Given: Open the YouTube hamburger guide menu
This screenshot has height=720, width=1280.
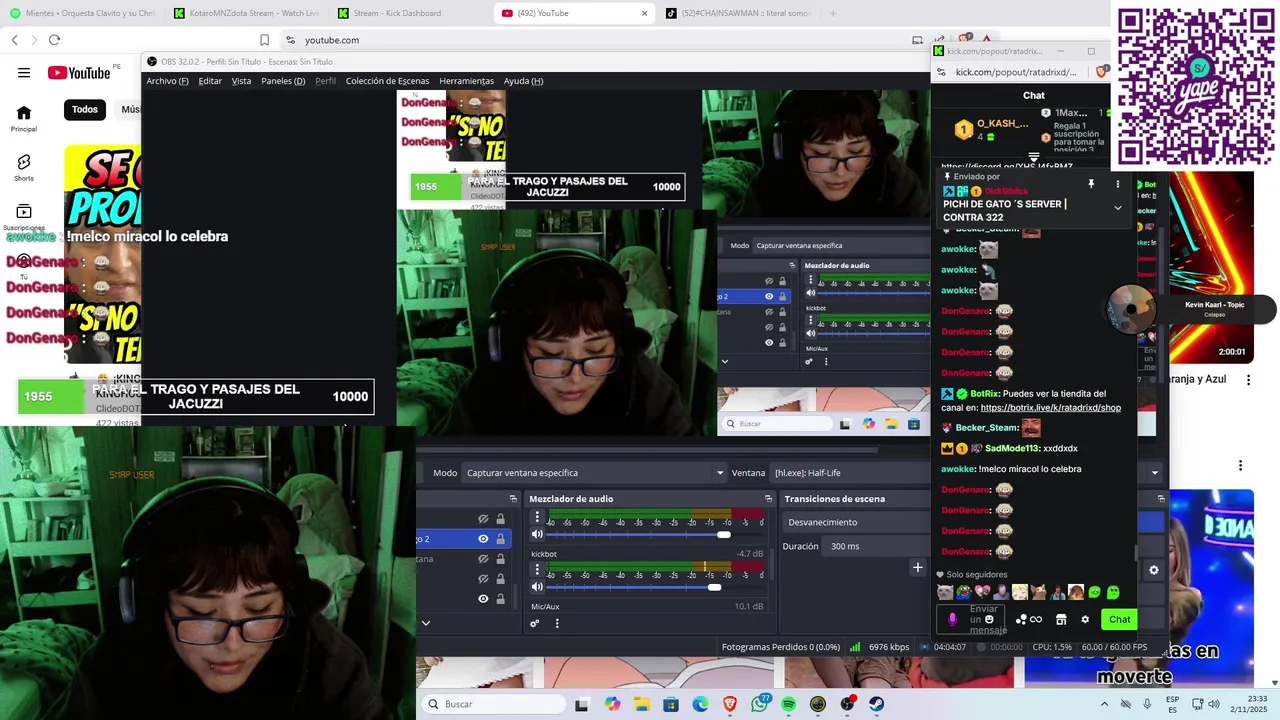Looking at the screenshot, I should (24, 72).
